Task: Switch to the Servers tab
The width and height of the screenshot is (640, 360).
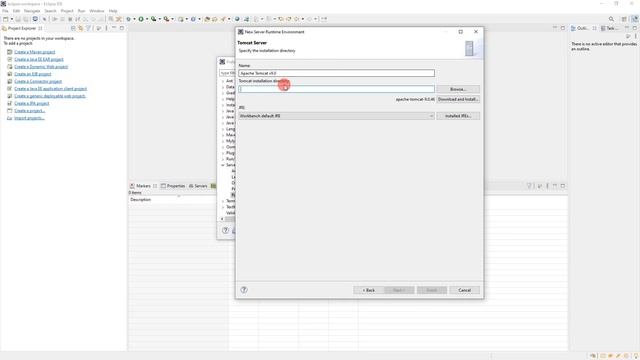Action: coord(198,186)
